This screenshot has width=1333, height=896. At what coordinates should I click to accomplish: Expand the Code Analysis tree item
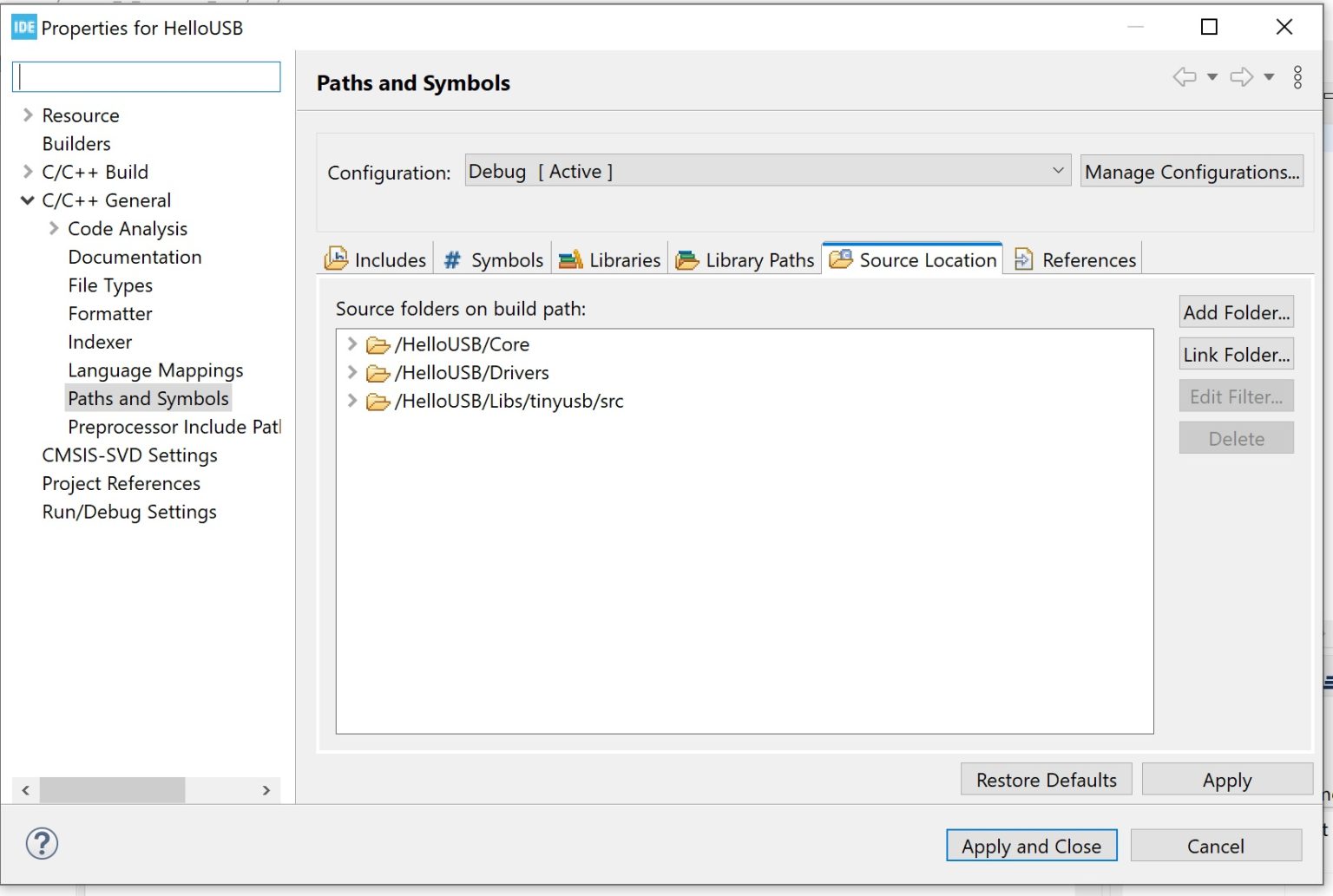point(52,228)
